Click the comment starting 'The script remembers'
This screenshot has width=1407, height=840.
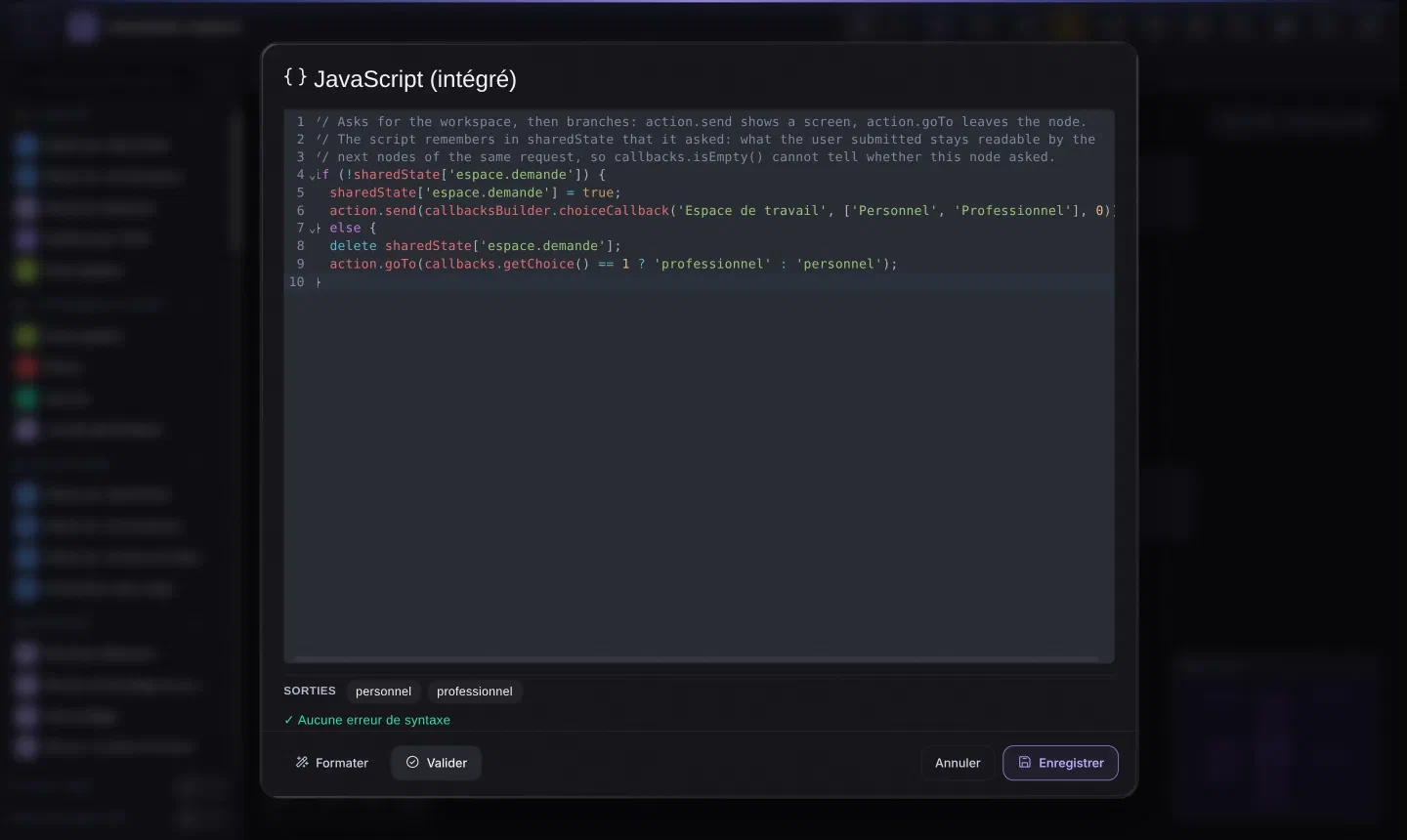coord(705,140)
